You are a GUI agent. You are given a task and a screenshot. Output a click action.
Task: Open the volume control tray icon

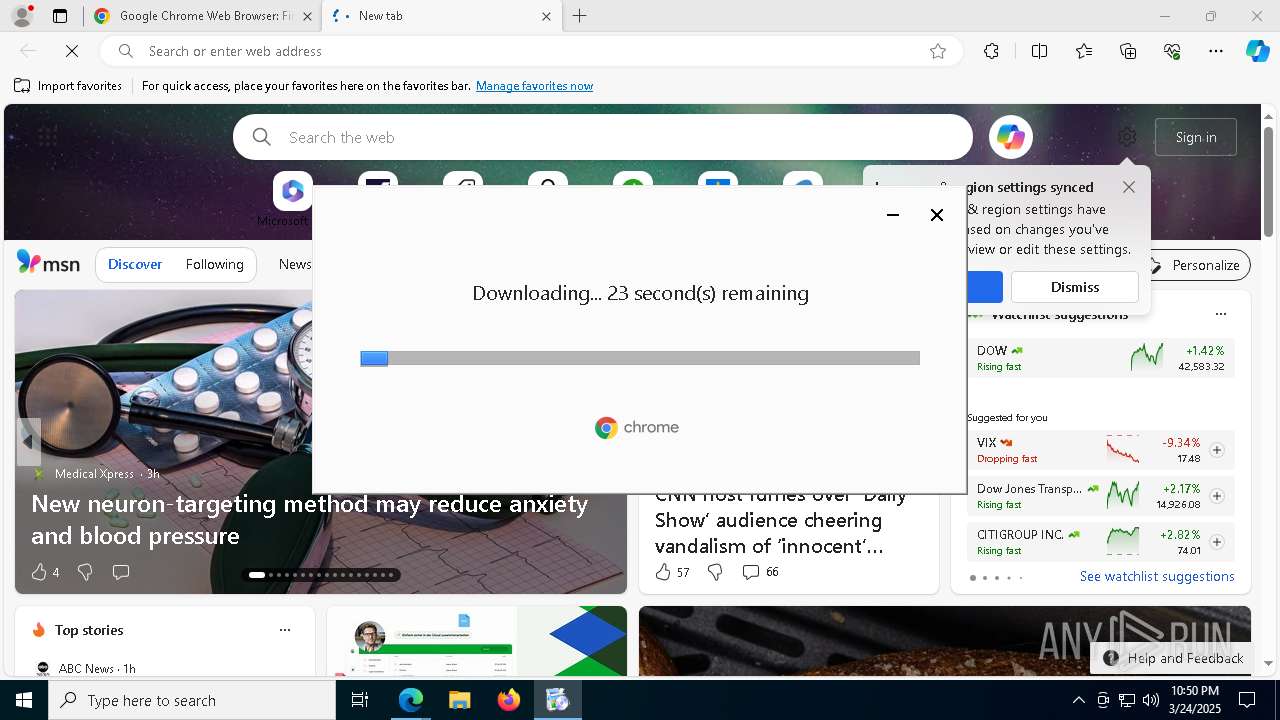[1151, 700]
